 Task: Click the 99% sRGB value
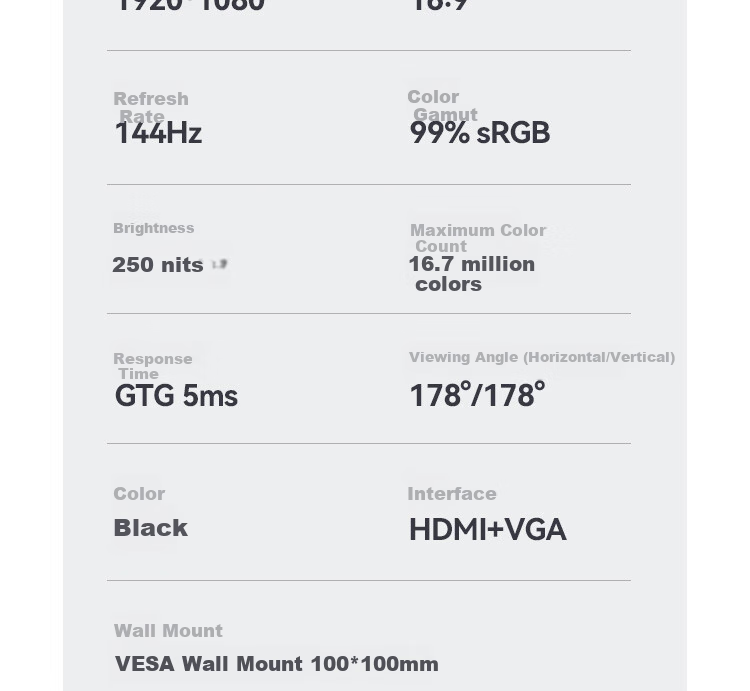(x=480, y=132)
